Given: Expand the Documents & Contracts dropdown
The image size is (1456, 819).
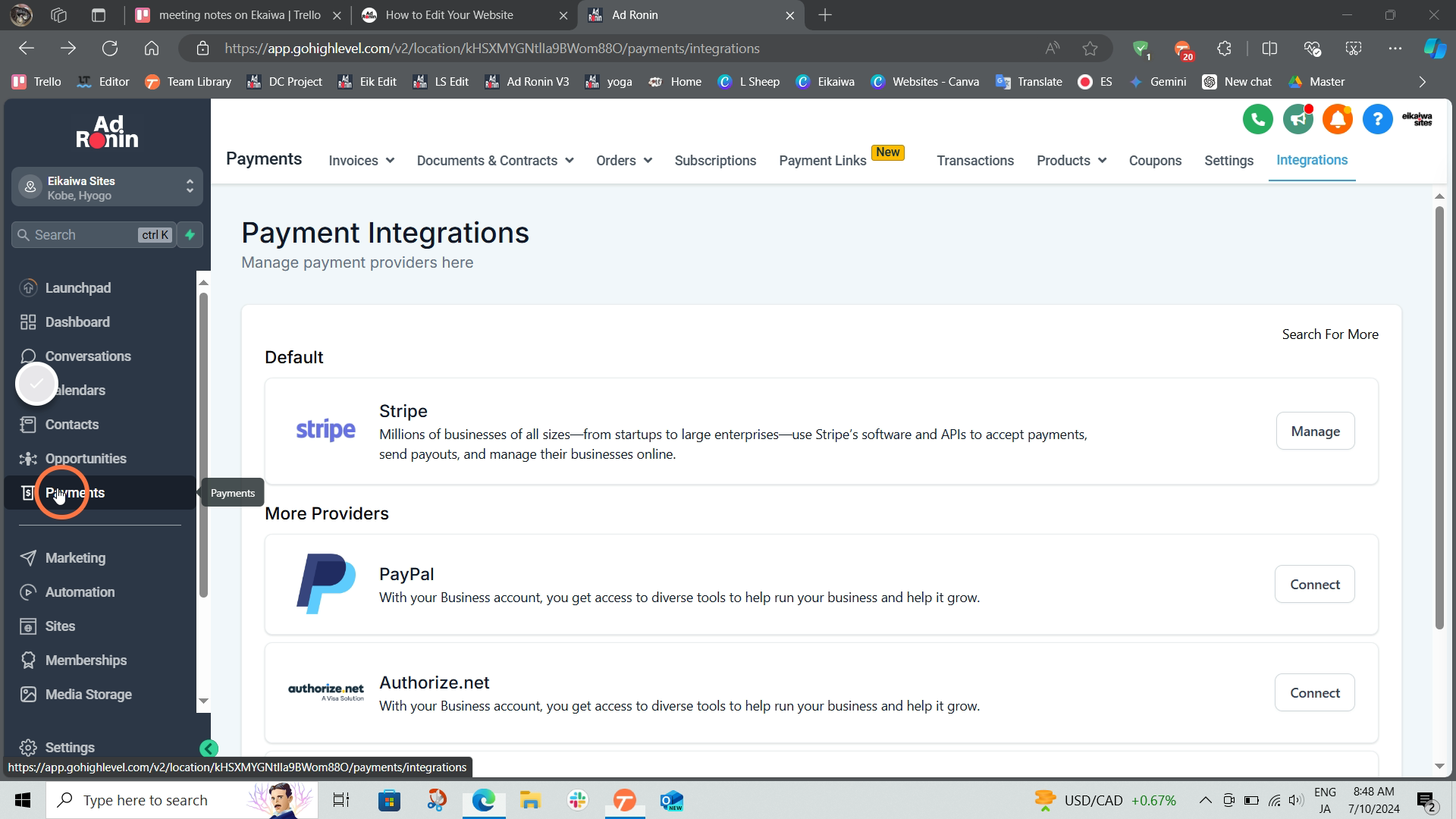Looking at the screenshot, I should point(495,161).
